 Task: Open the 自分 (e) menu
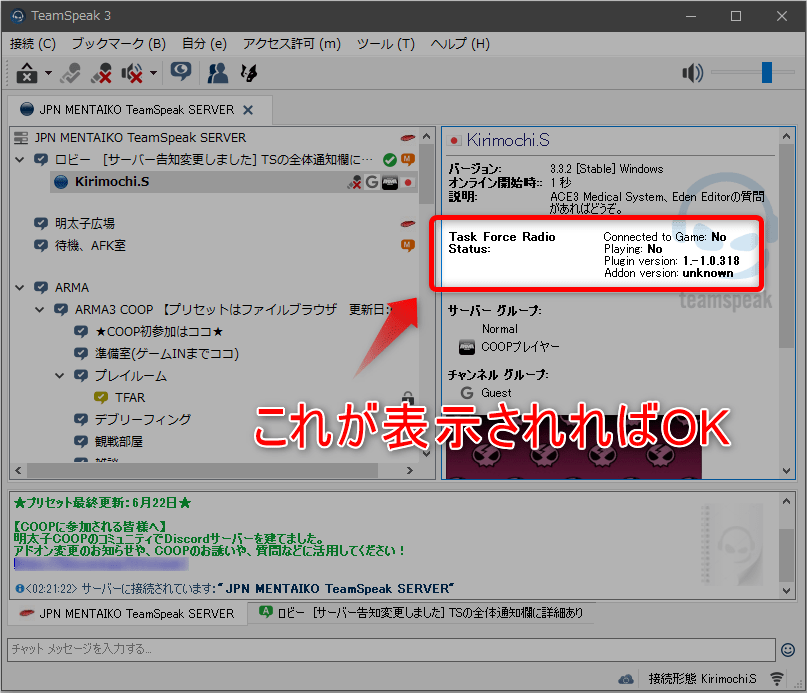(x=204, y=44)
